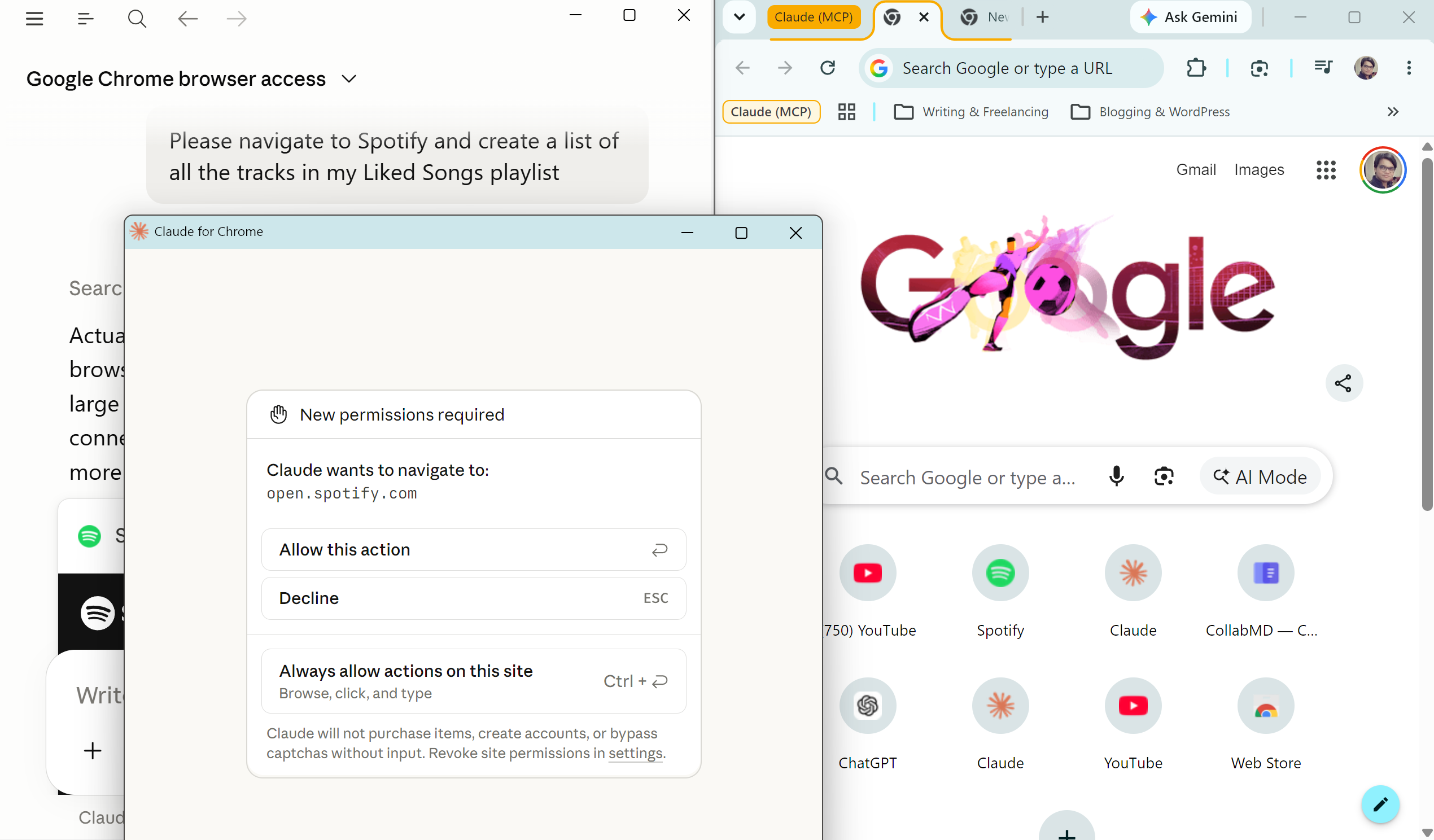
Task: Open the YouTube shortcut in the second row
Action: click(1133, 724)
